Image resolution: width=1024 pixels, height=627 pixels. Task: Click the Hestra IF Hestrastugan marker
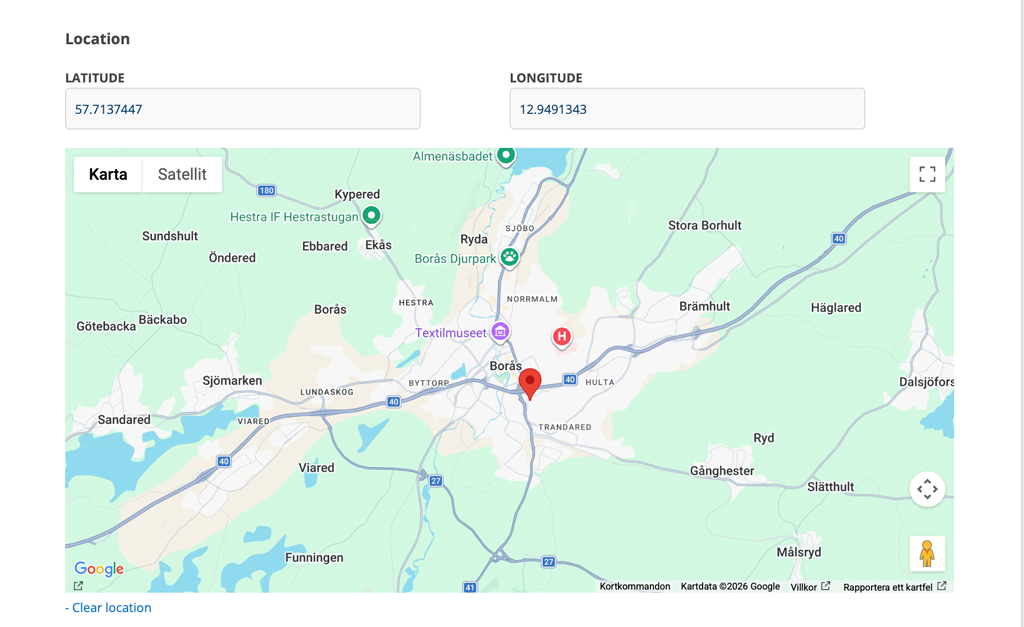click(x=372, y=215)
